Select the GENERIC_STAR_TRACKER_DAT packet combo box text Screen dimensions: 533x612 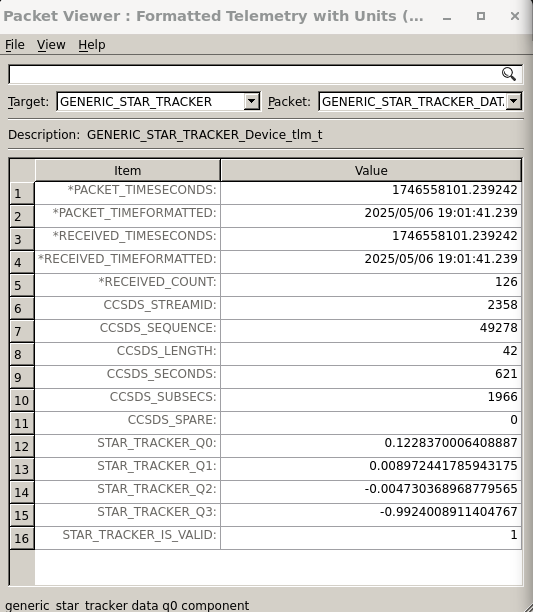(x=413, y=101)
